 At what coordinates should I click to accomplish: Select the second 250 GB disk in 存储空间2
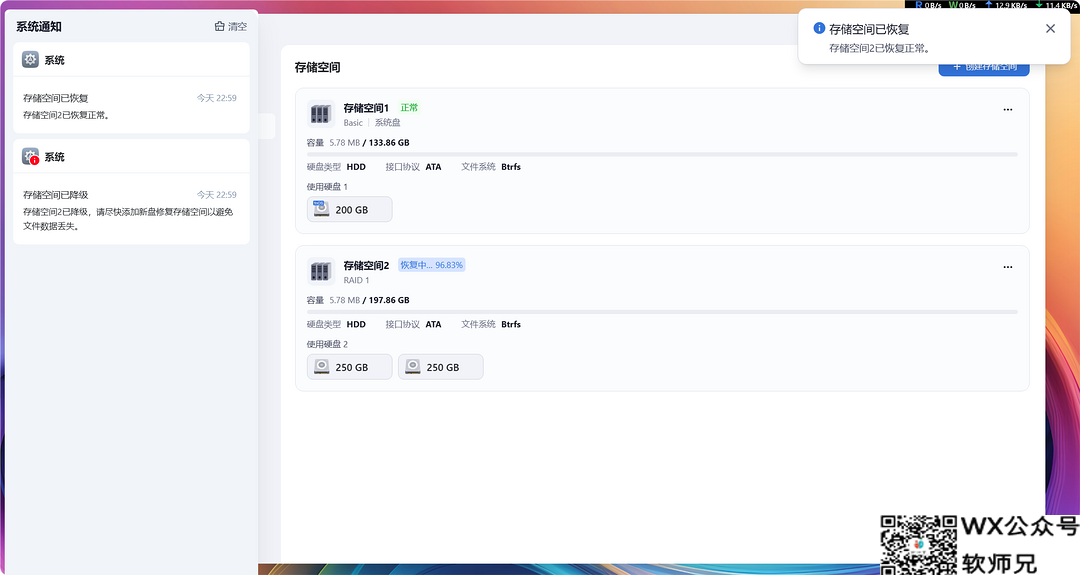[441, 367]
